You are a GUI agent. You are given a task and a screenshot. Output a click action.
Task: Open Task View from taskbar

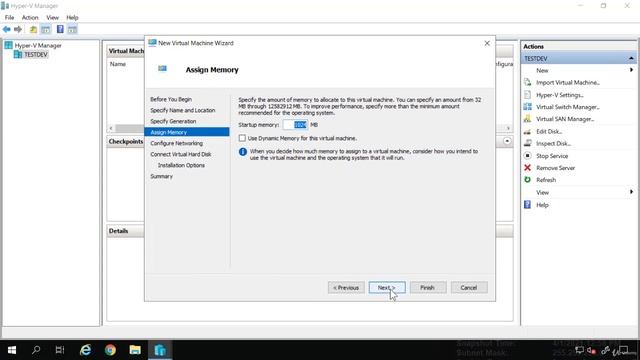tap(60, 350)
